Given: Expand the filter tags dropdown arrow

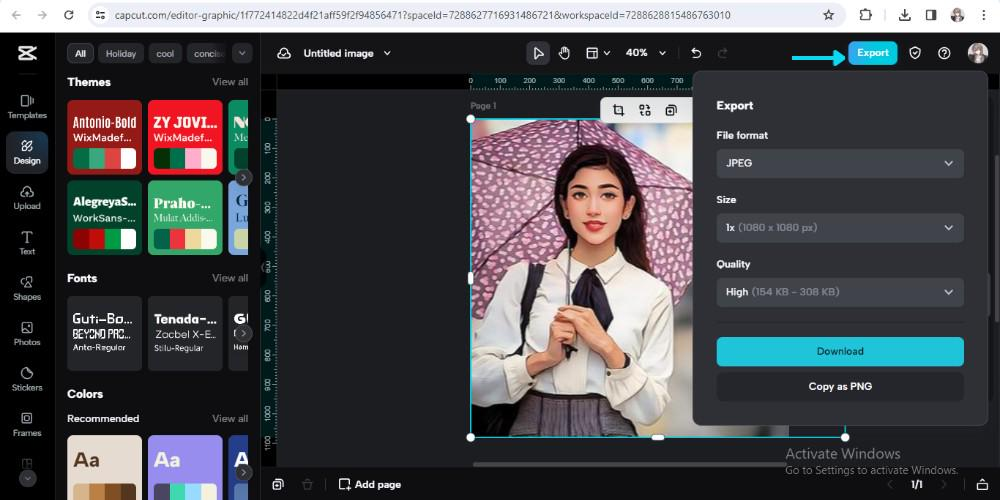Looking at the screenshot, I should (x=242, y=54).
